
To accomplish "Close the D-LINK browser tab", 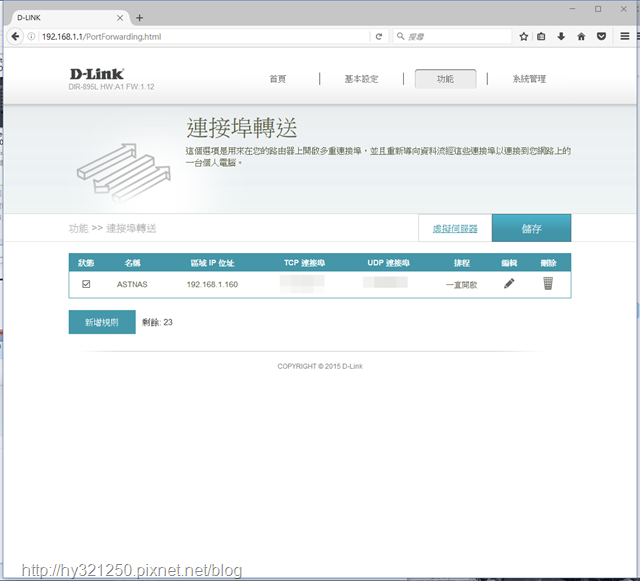I will tap(120, 18).
